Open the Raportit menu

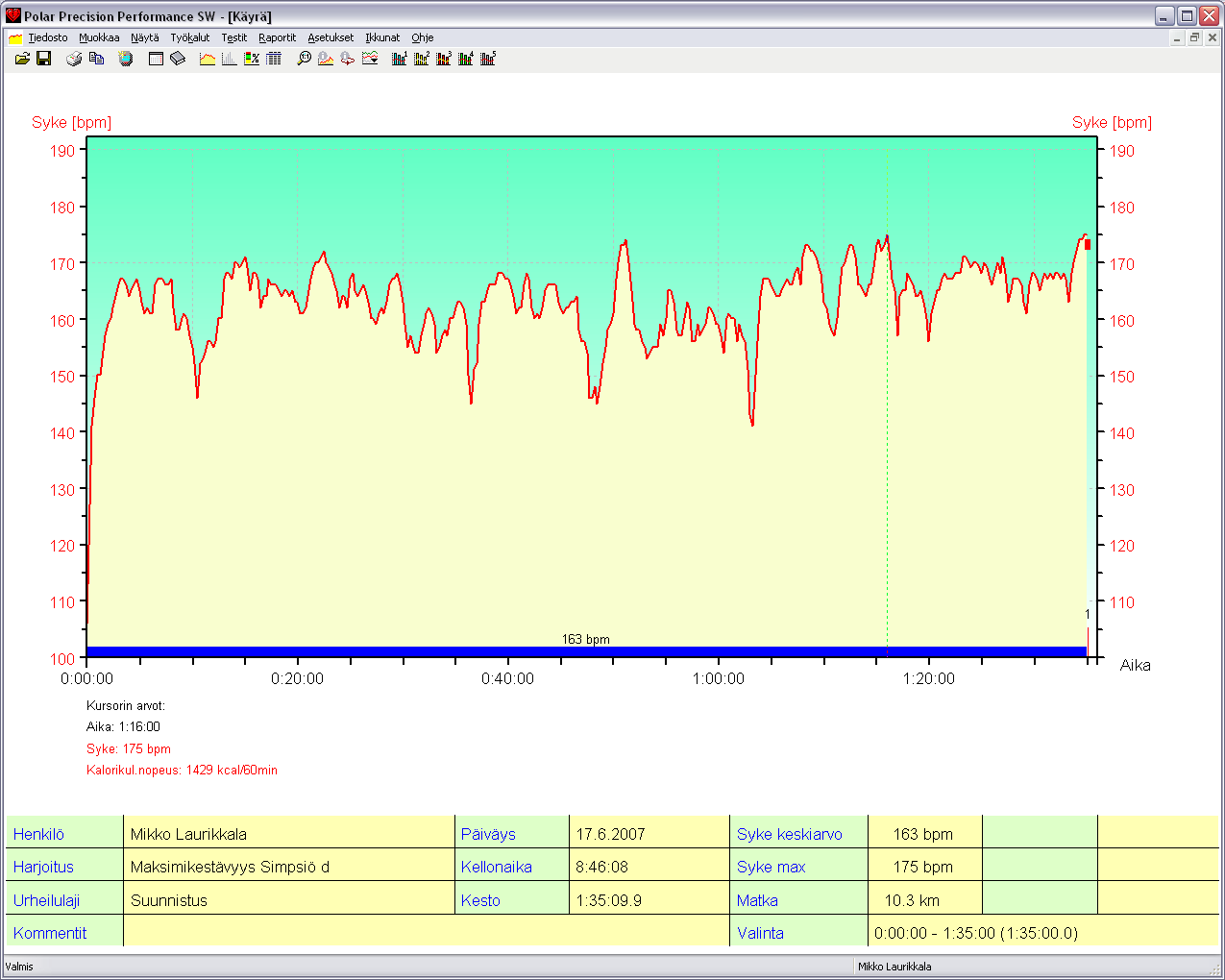tap(277, 37)
